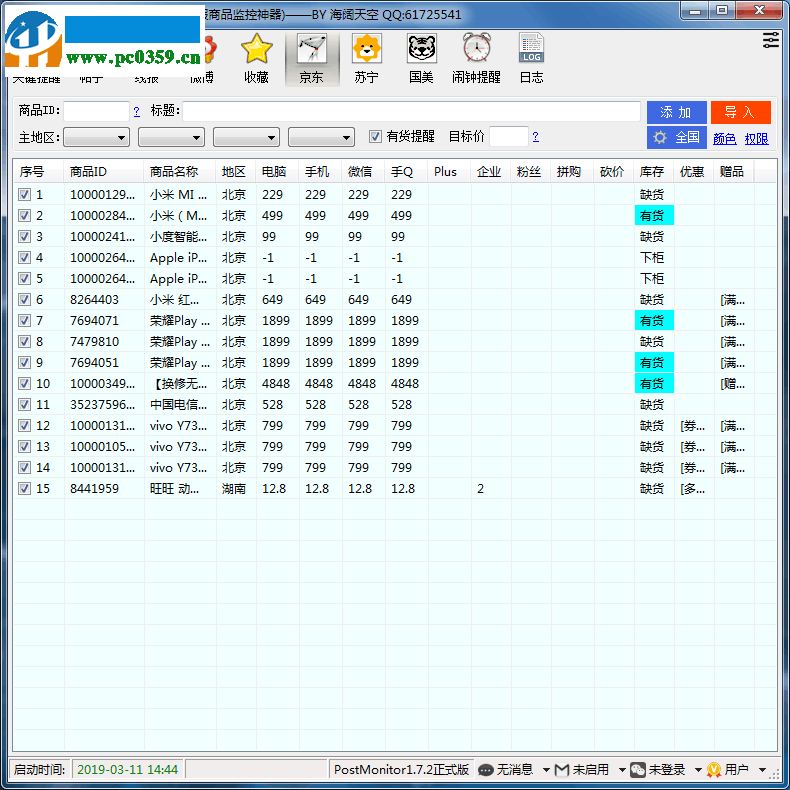Select the 中国电信 product name cell
The image size is (790, 790).
point(178,405)
